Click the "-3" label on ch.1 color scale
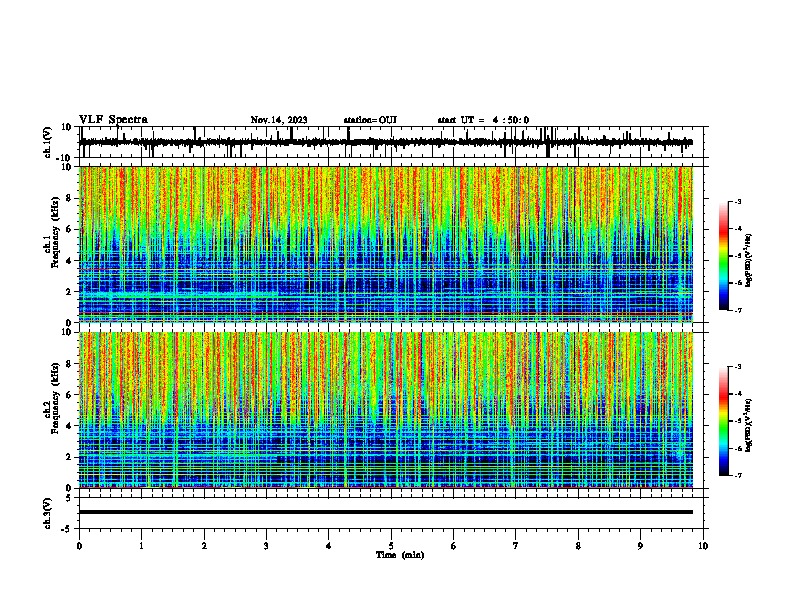The height and width of the screenshot is (612, 792). click(738, 201)
